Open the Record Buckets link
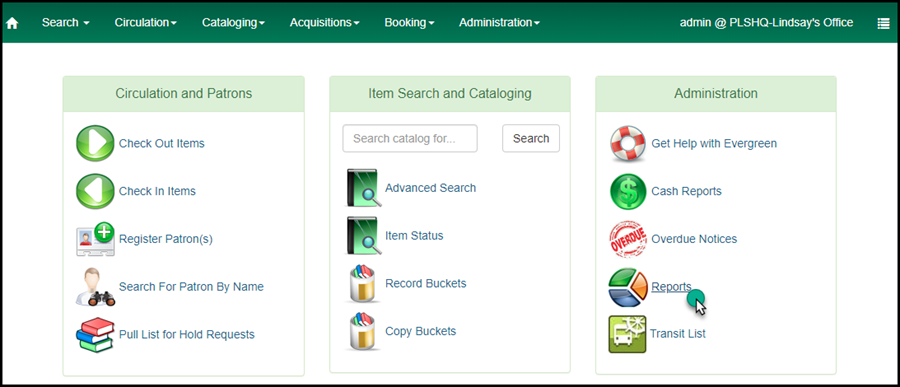The width and height of the screenshot is (900, 387). click(426, 284)
